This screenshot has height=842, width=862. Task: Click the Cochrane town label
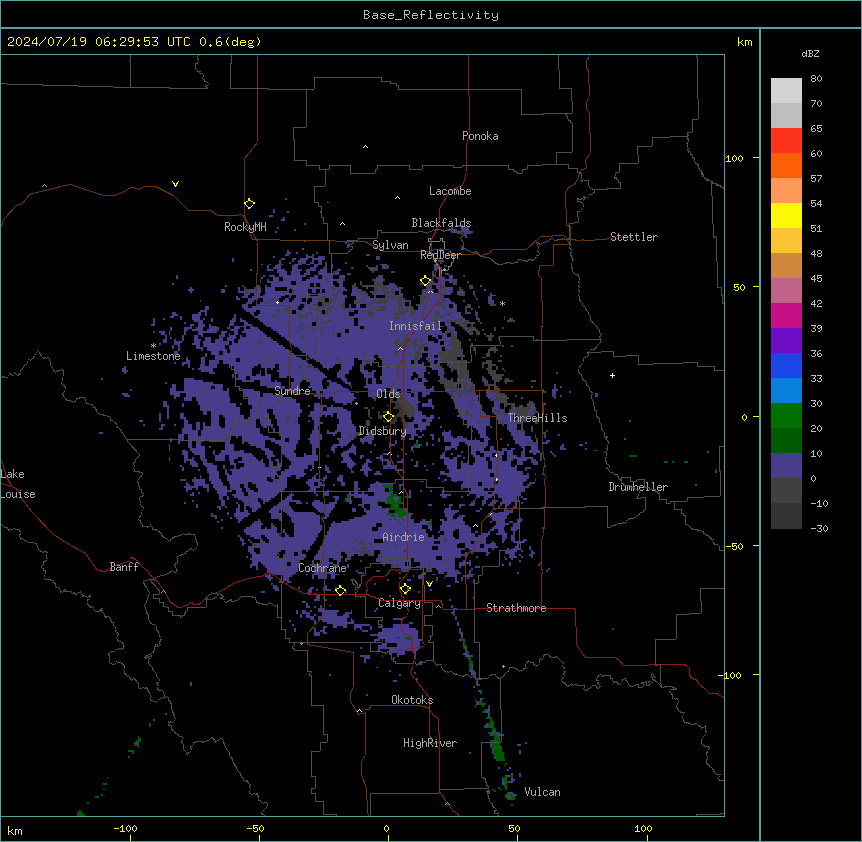click(322, 568)
